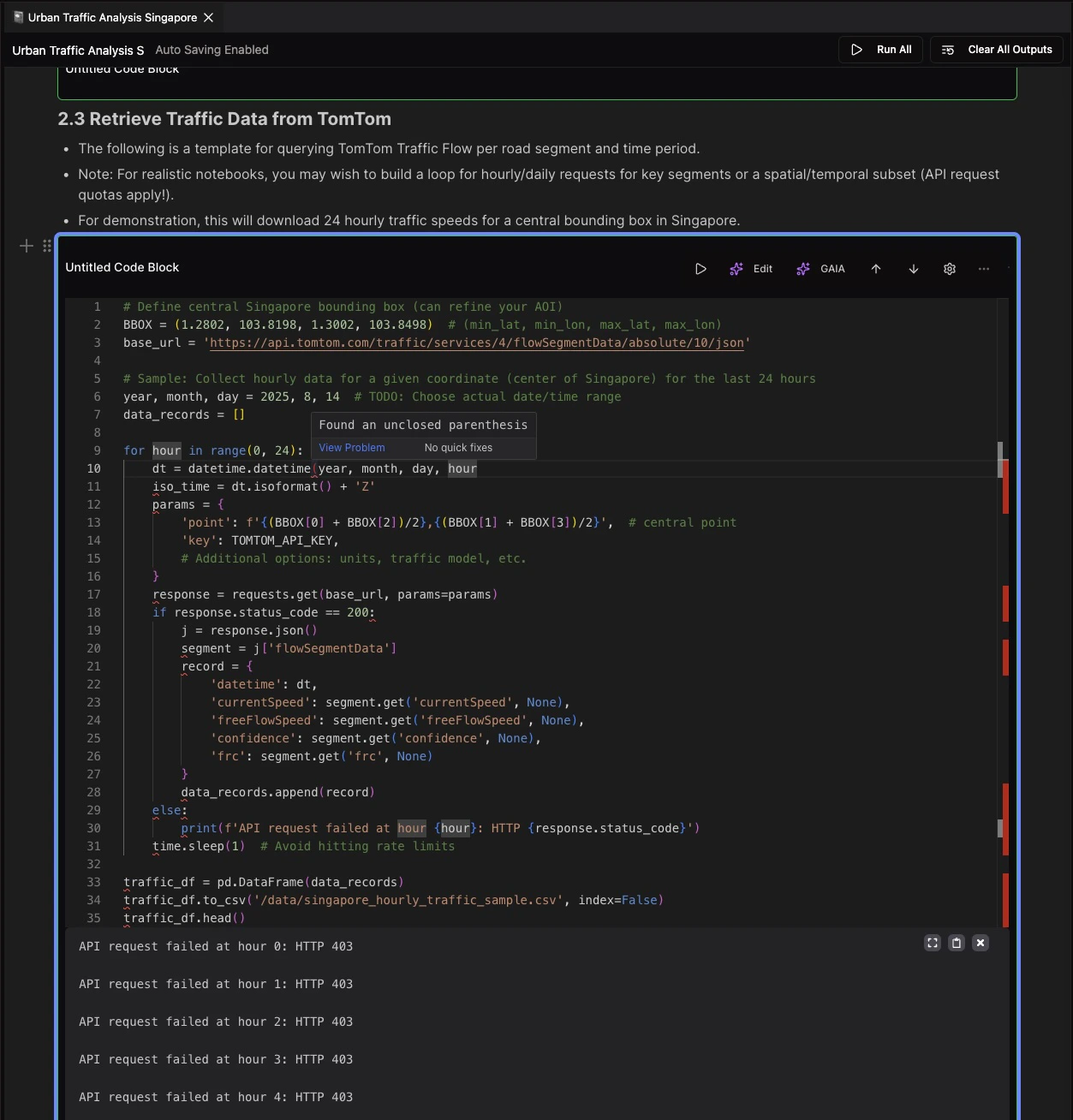Move the code block up
This screenshot has height=1120, width=1073.
875,268
